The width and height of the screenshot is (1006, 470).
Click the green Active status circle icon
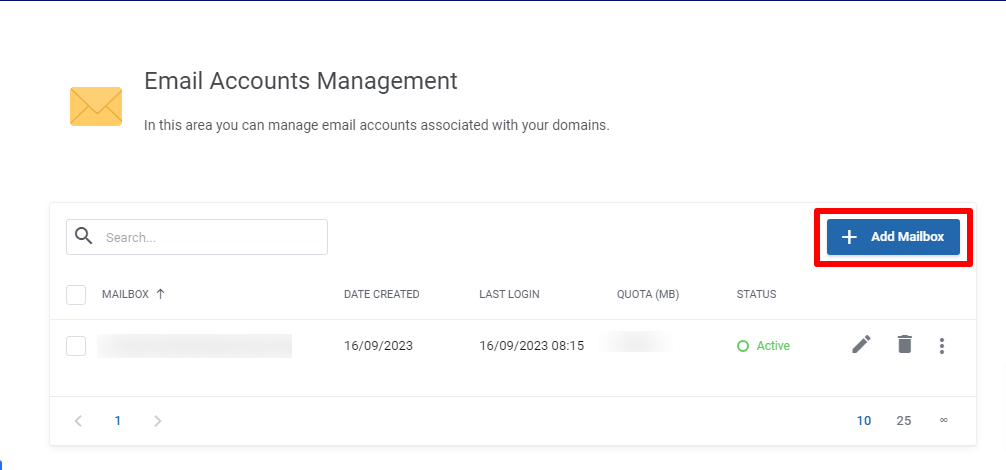[x=742, y=346]
